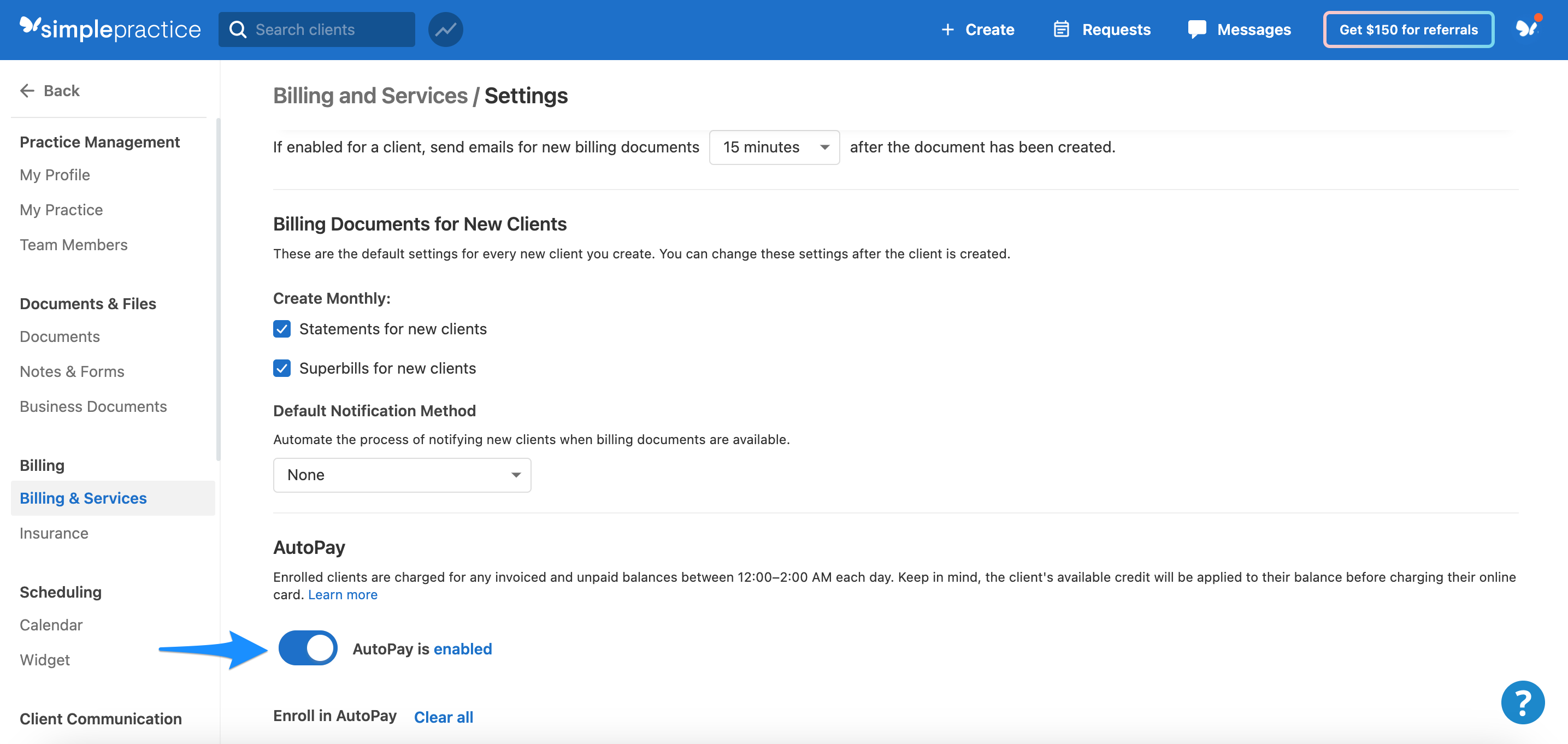Open Business Documents page
This screenshot has height=744, width=1568.
[93, 407]
